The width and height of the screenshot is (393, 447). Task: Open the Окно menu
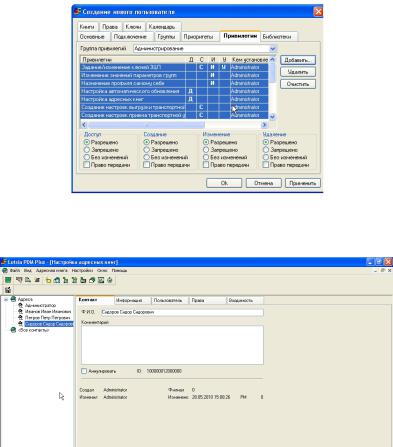(102, 271)
